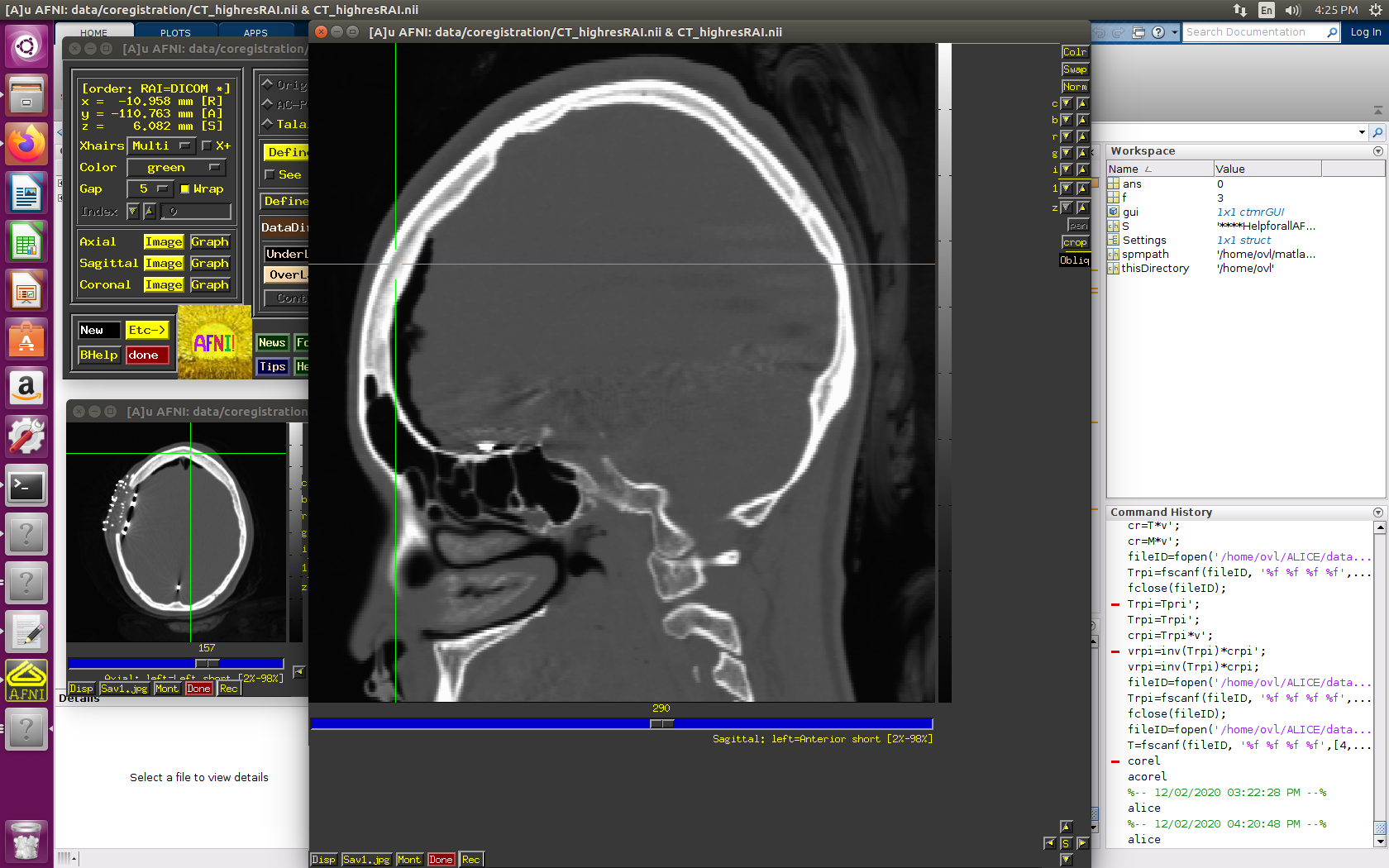Click the r down arrow in sagittal viewer
1389x868 pixels.
click(1067, 136)
